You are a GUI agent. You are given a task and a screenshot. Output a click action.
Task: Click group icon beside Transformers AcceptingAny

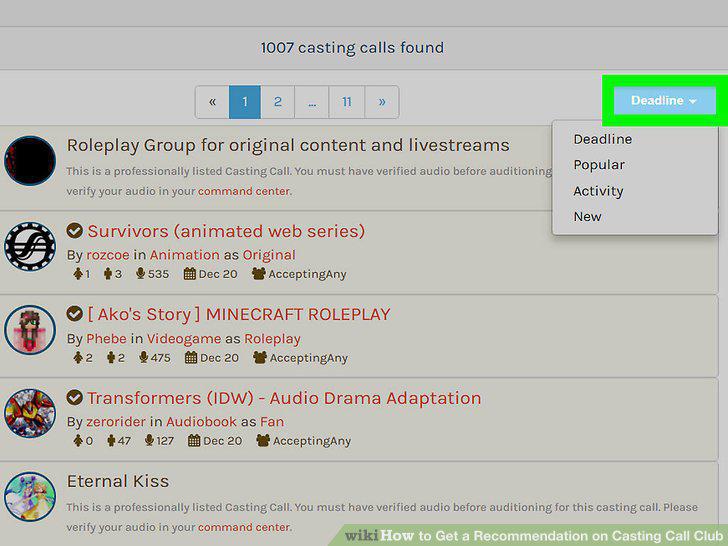(263, 440)
